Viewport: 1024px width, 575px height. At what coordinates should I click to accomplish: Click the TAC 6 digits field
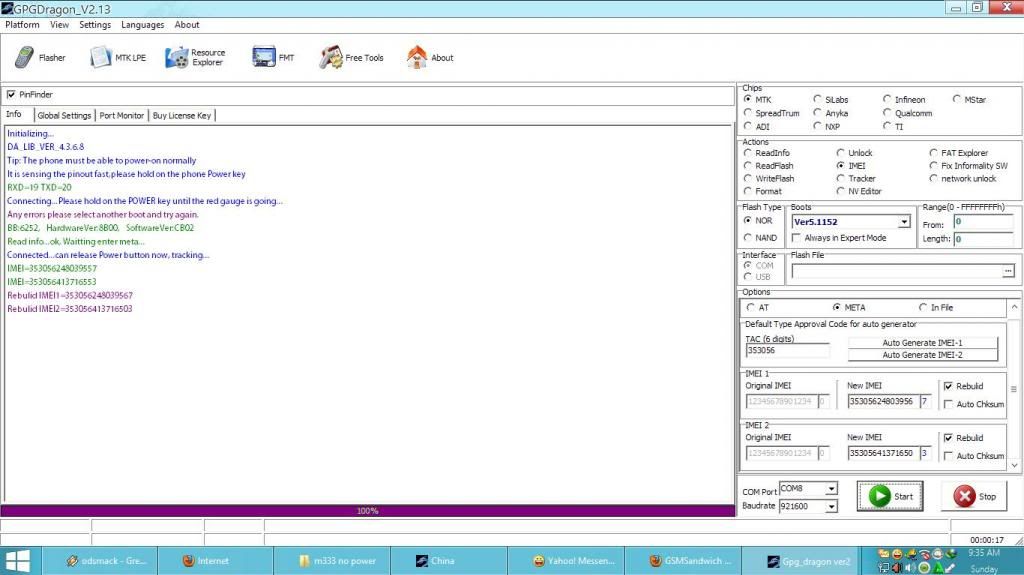click(787, 351)
